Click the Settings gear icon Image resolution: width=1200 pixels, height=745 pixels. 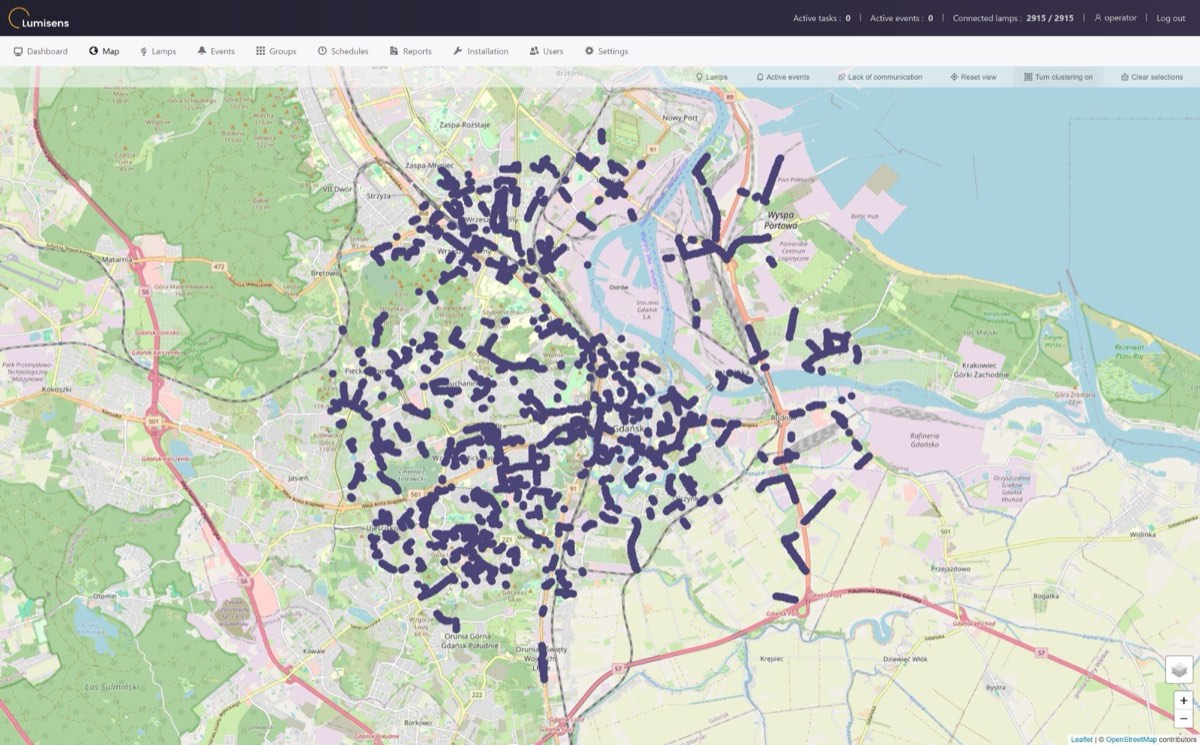pyautogui.click(x=589, y=51)
